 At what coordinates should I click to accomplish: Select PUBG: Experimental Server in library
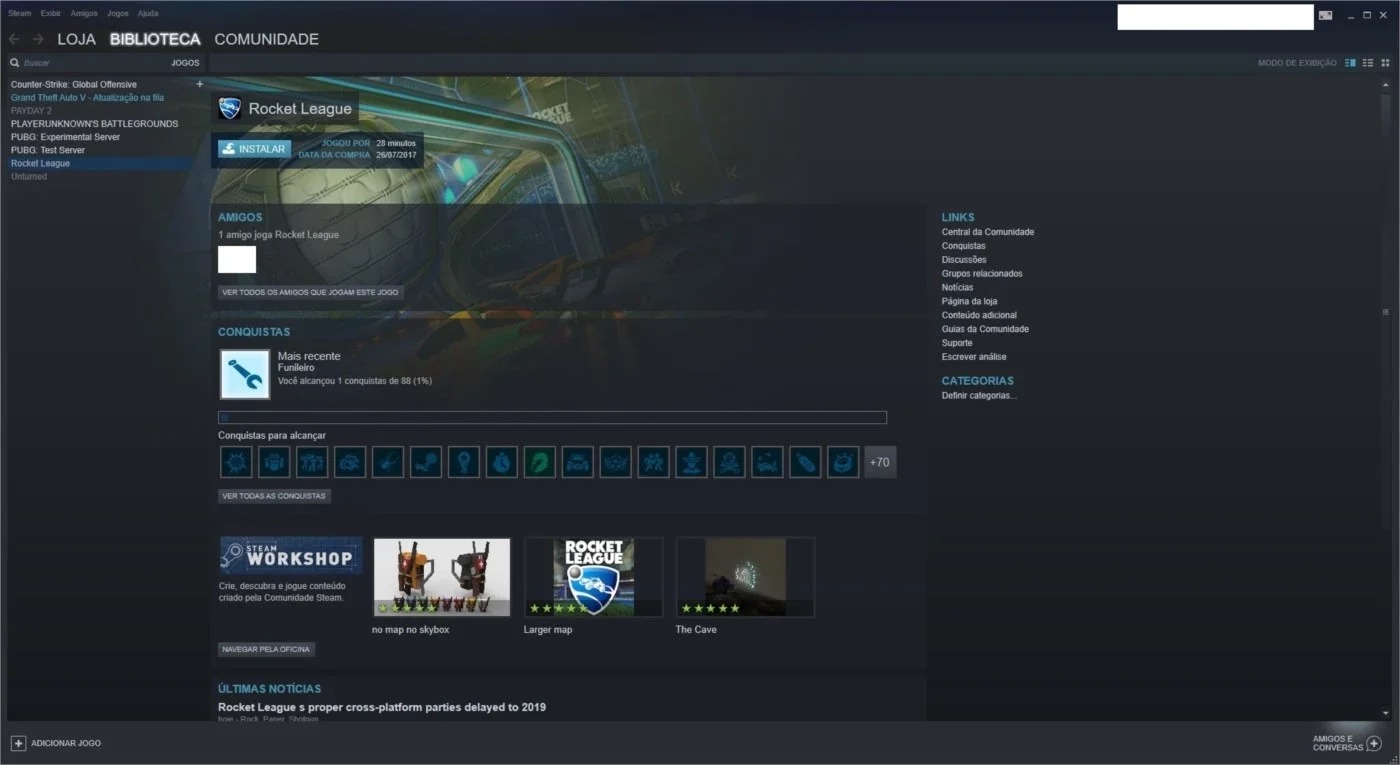tap(65, 137)
